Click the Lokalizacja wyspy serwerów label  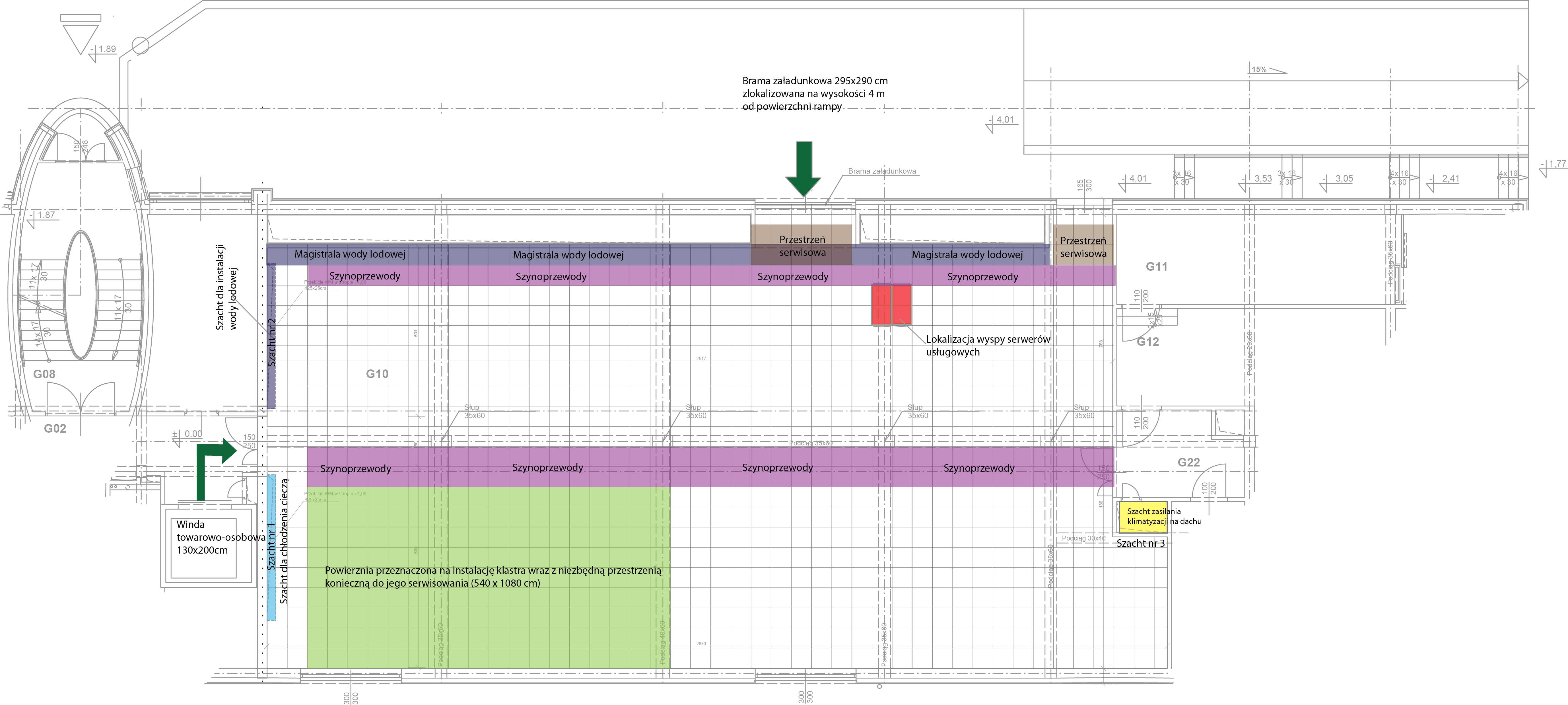pos(987,345)
